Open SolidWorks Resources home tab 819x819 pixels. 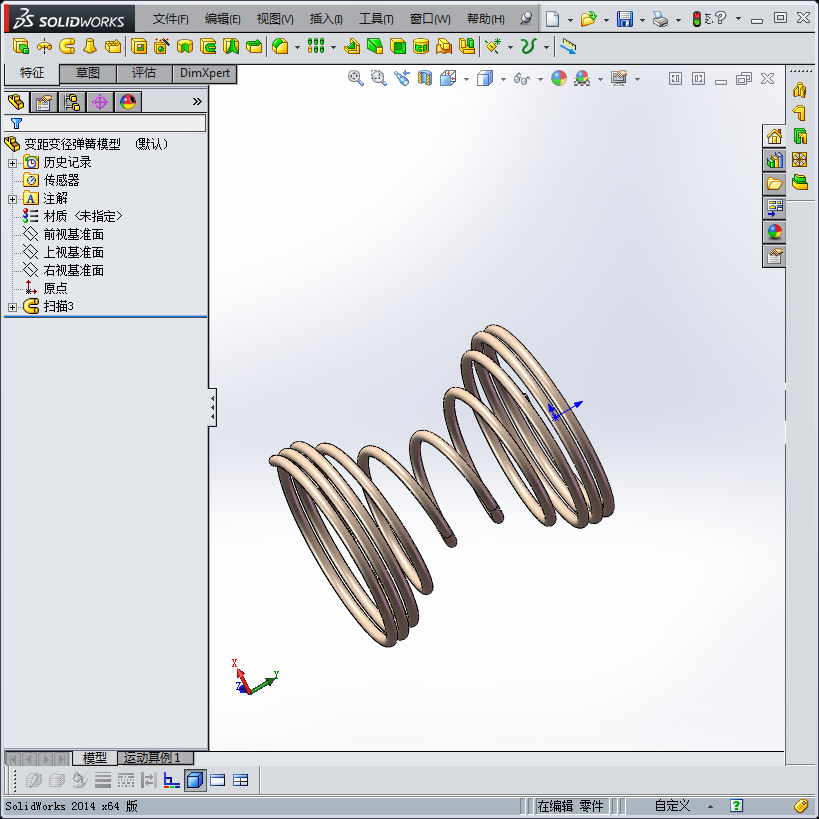point(774,137)
